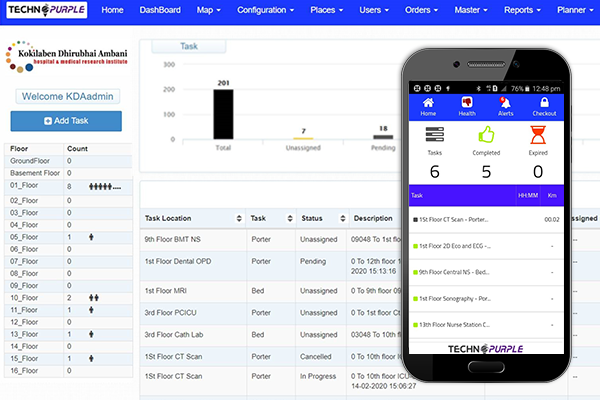Image resolution: width=600 pixels, height=400 pixels.
Task: Click the Add Task button
Action: (66, 121)
